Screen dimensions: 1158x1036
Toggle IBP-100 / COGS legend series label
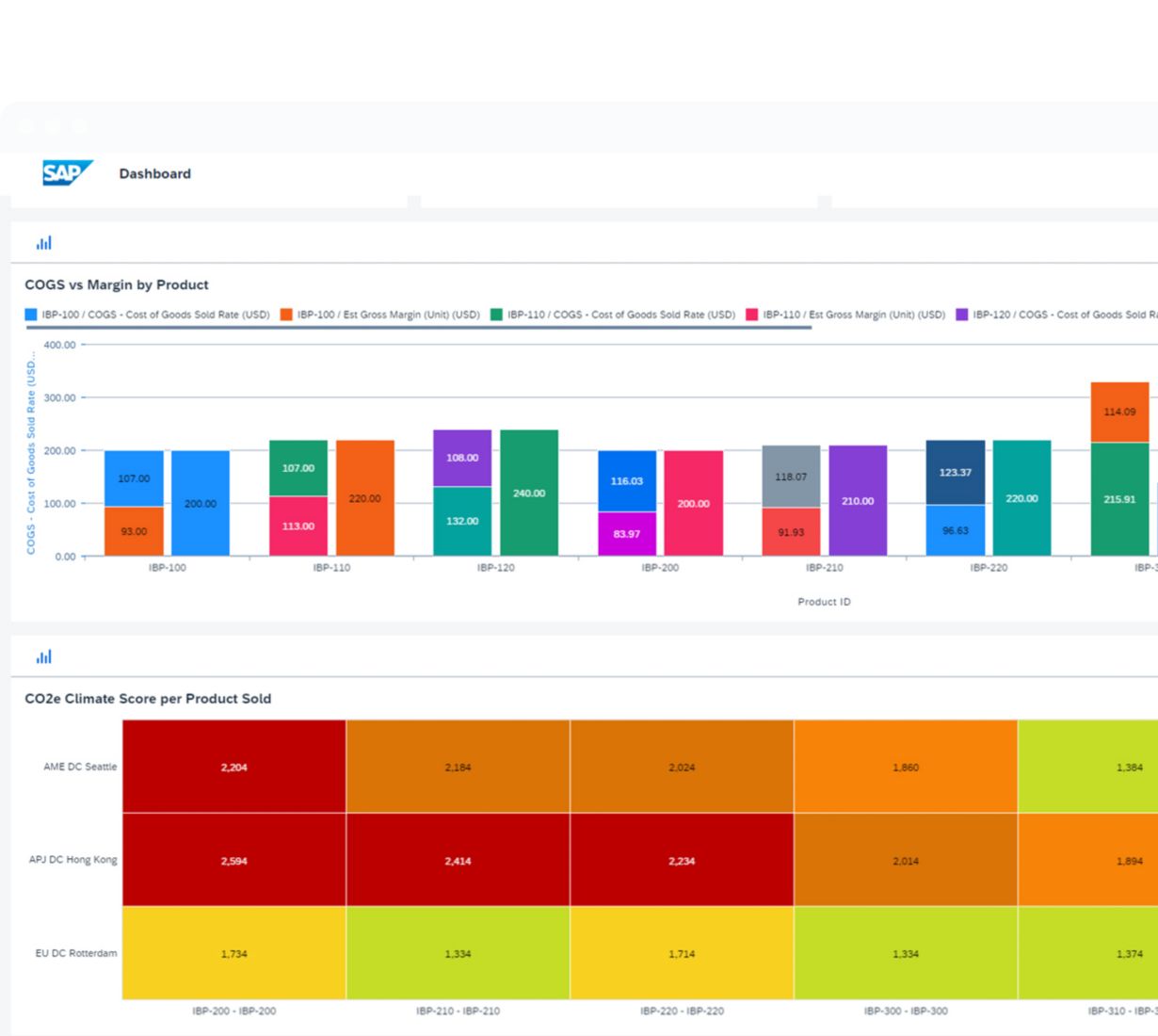coord(155,315)
